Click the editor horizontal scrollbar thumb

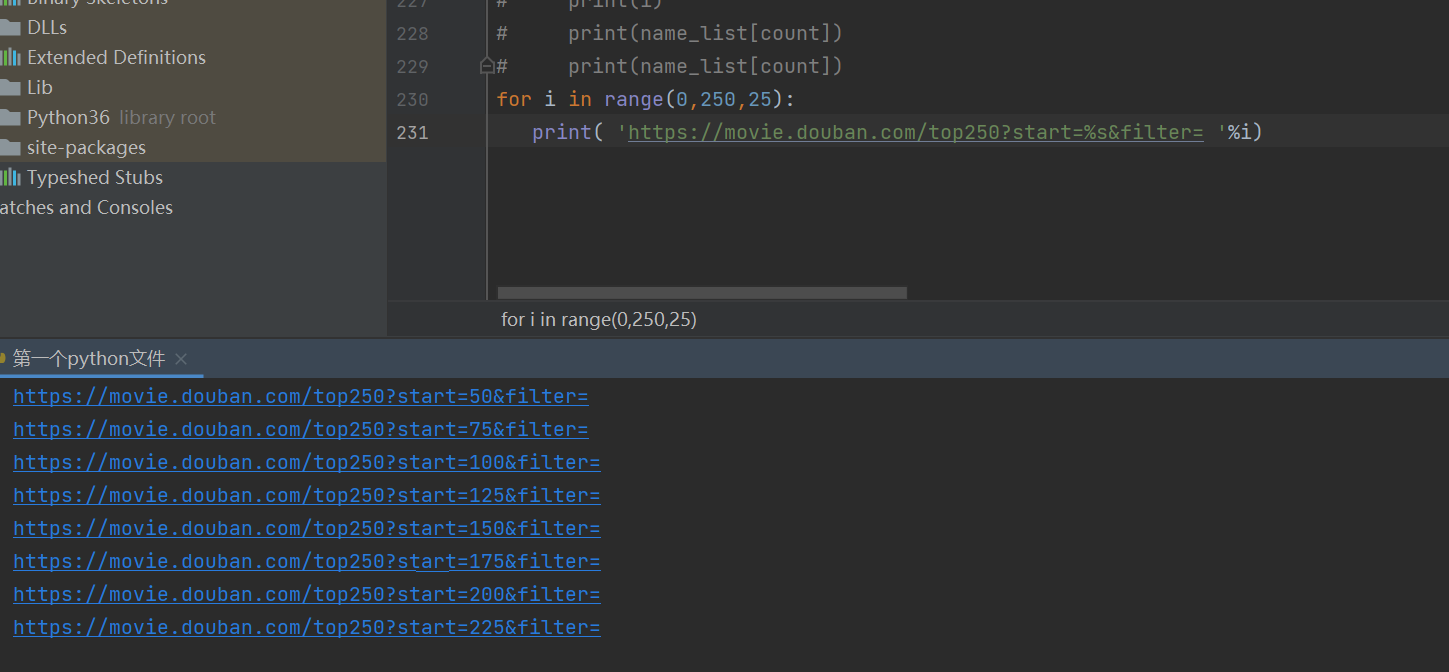click(702, 293)
